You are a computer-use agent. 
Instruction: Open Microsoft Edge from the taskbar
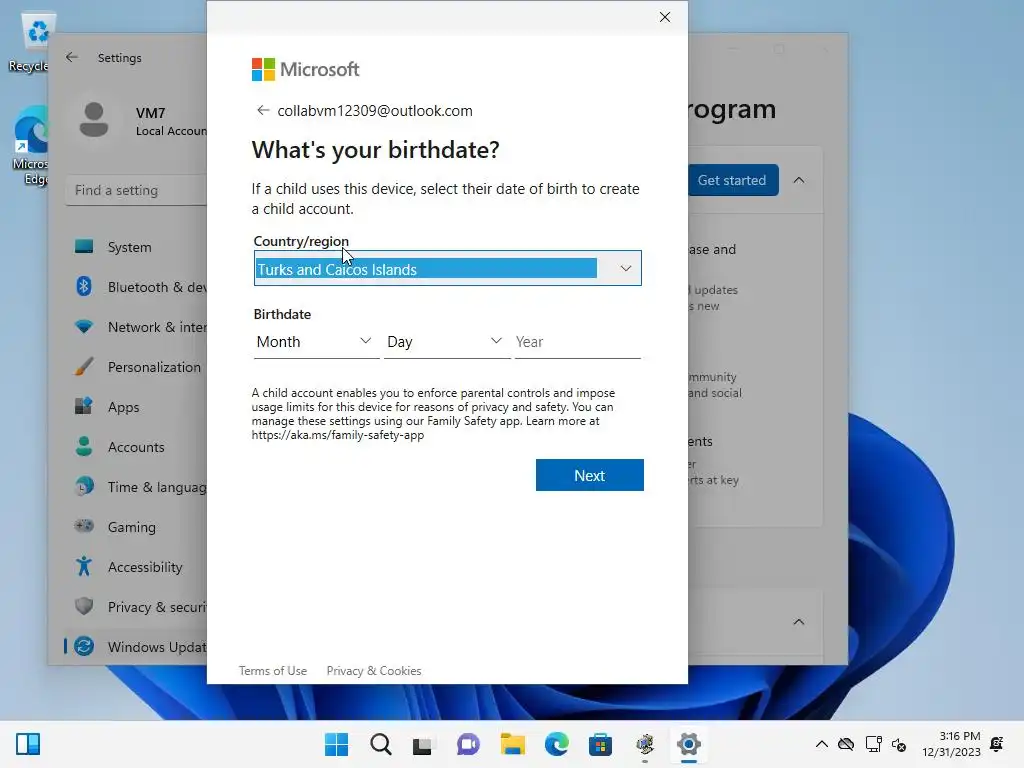click(x=556, y=744)
